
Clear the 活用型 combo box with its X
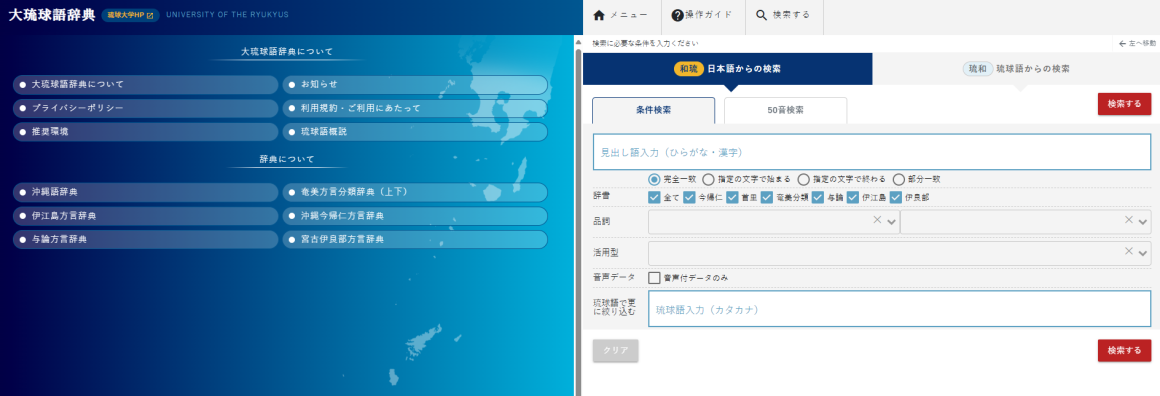pyautogui.click(x=1129, y=252)
